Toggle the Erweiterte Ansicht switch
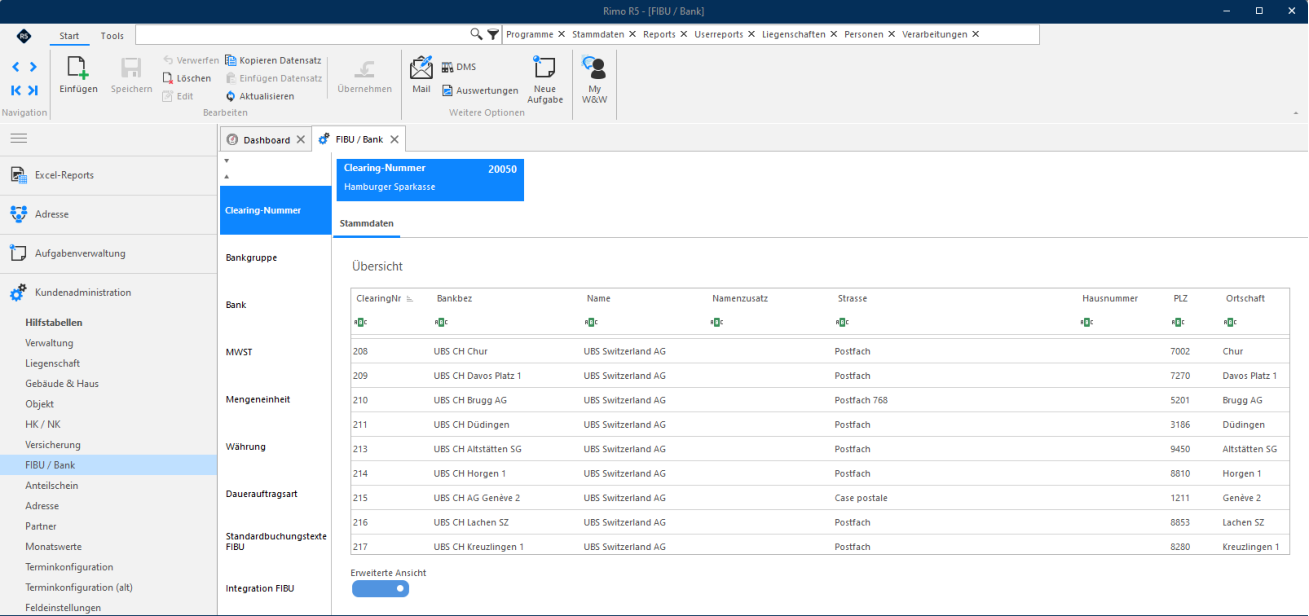The width and height of the screenshot is (1309, 616). coord(380,588)
